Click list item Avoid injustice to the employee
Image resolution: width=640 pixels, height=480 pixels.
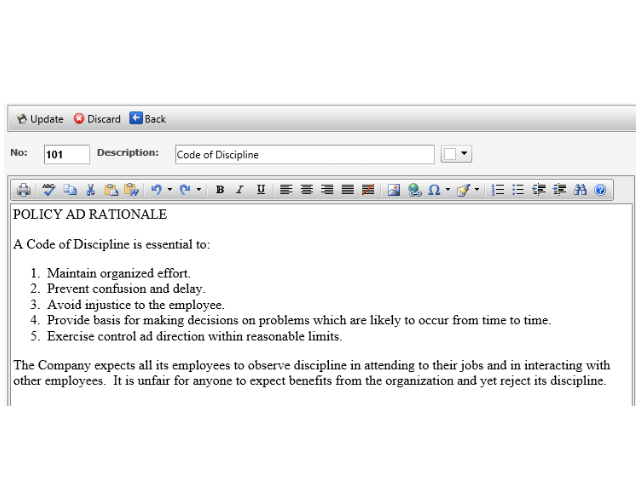click(x=136, y=304)
